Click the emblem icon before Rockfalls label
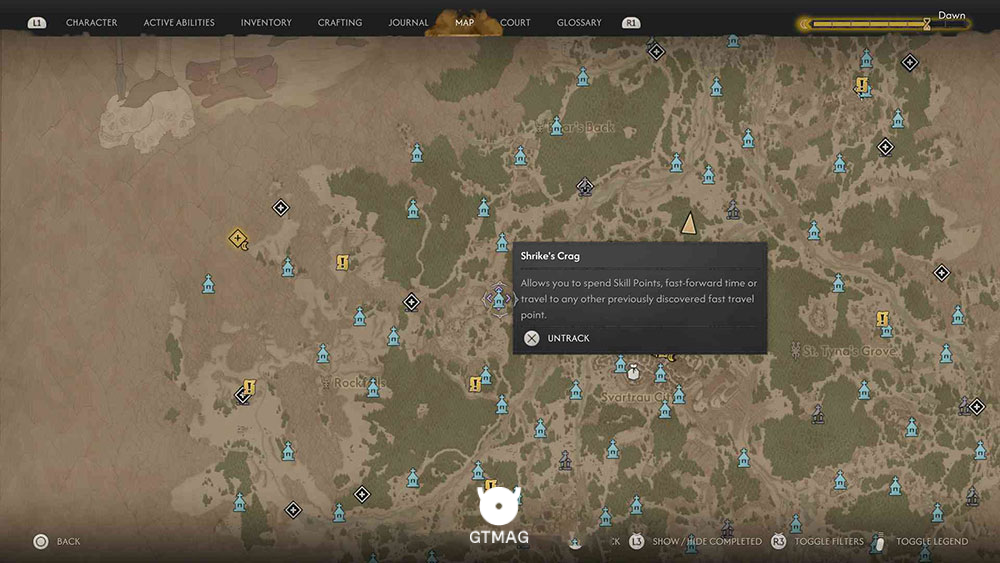The height and width of the screenshot is (563, 1000). (326, 383)
